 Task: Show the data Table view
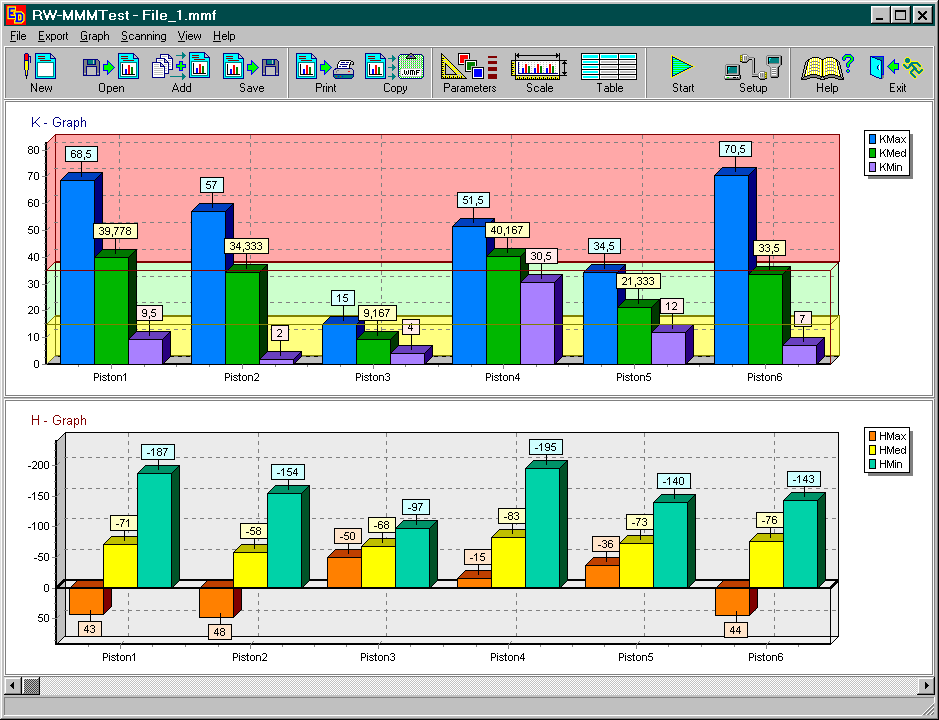pyautogui.click(x=609, y=68)
